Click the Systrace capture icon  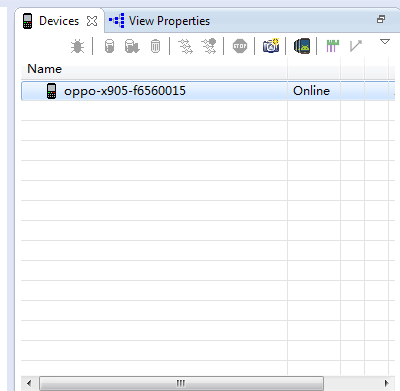[332, 46]
